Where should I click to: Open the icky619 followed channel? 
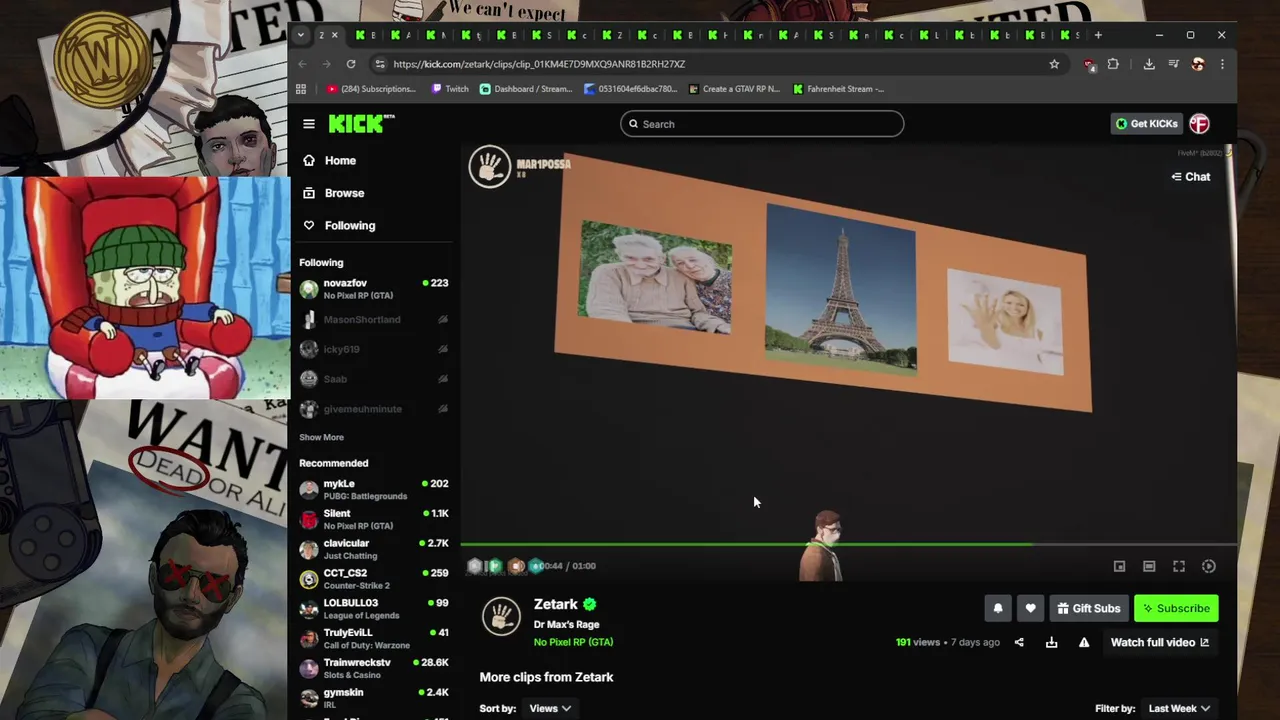[x=374, y=349]
